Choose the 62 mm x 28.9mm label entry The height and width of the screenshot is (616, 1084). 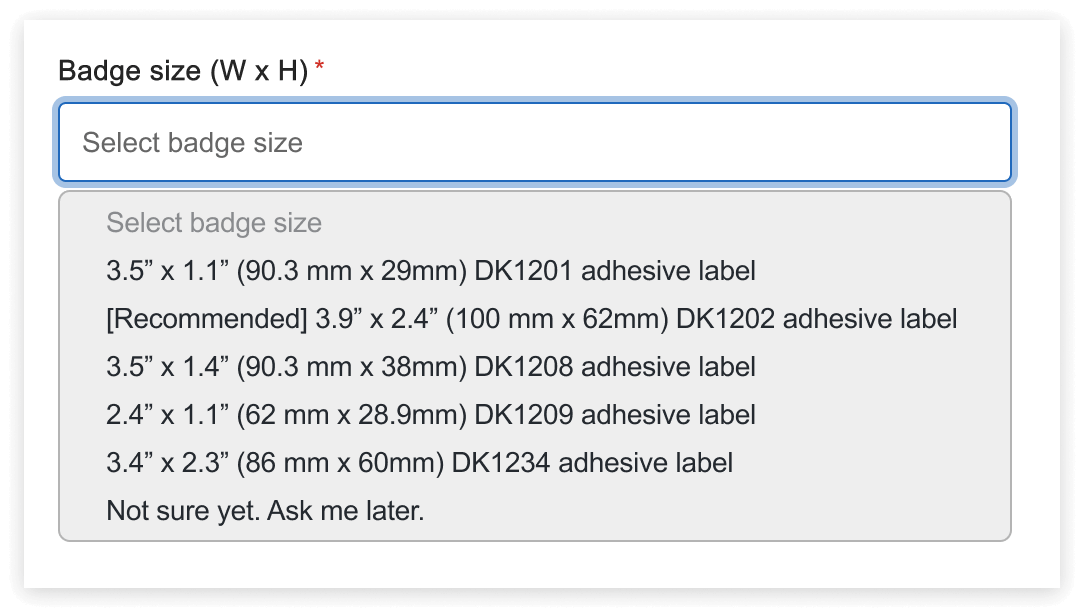[x=430, y=415]
